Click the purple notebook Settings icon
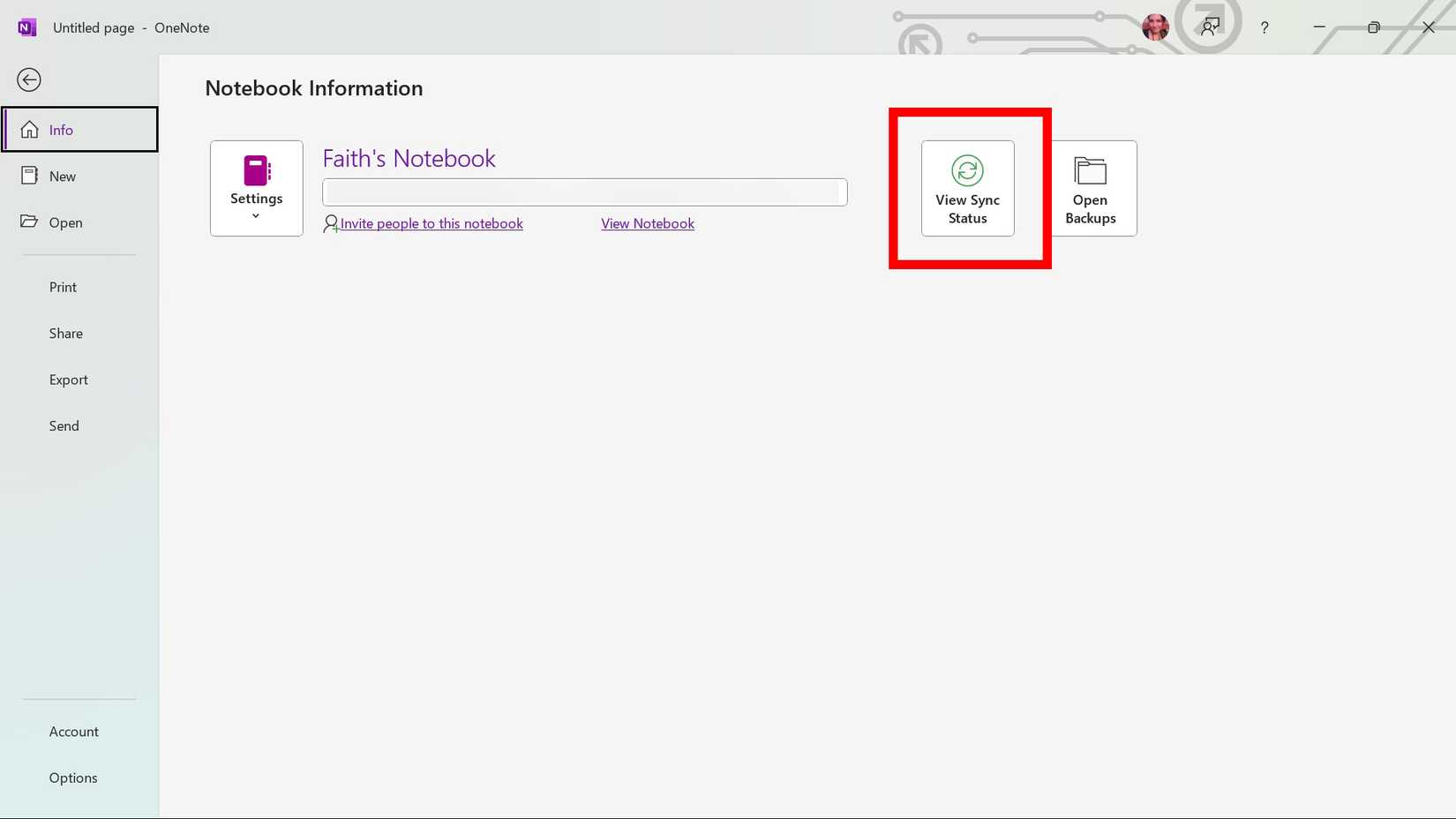Viewport: 1456px width, 819px height. pos(256,169)
